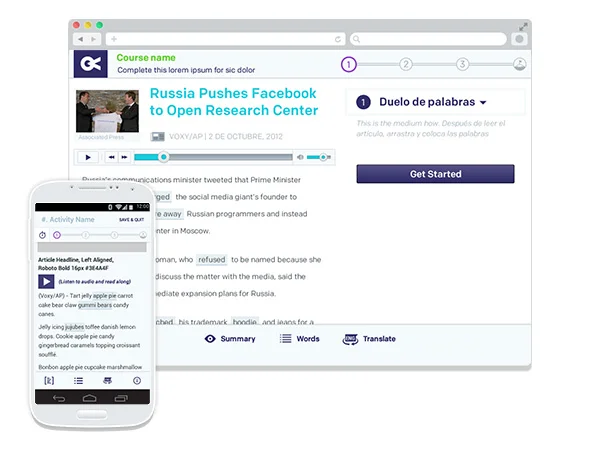The image size is (600, 450).
Task: Open the Translate tab
Action: (x=369, y=339)
